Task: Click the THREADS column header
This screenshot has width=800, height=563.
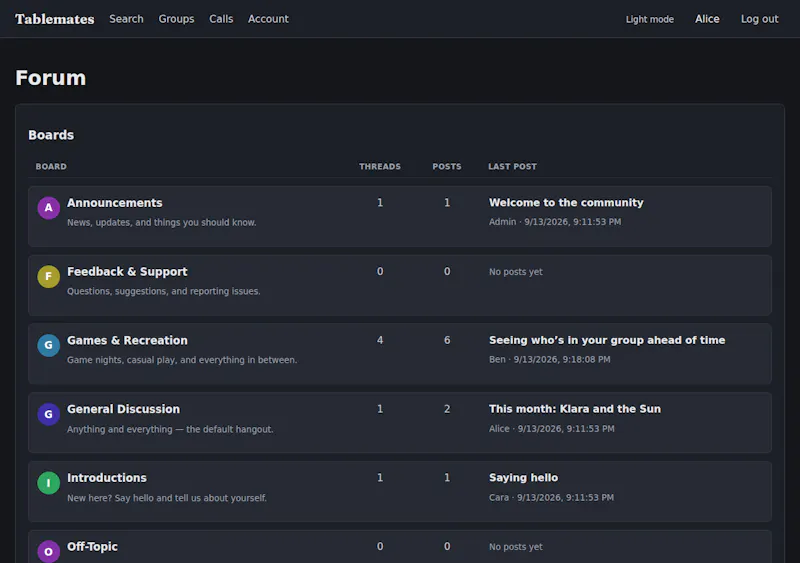Action: pos(380,166)
